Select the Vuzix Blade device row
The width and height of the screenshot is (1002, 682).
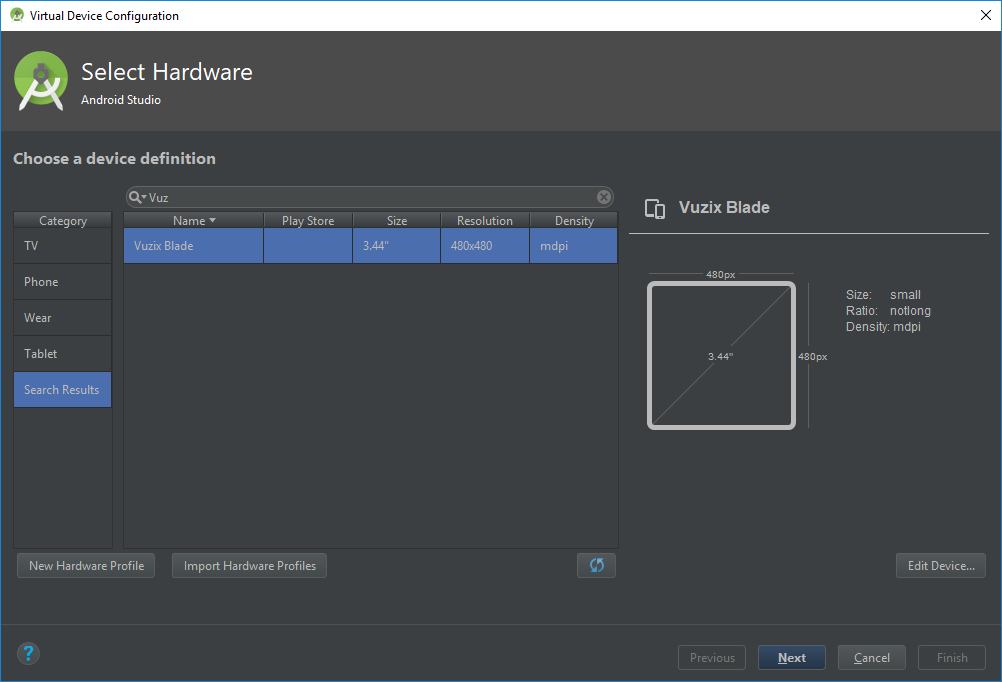click(371, 245)
